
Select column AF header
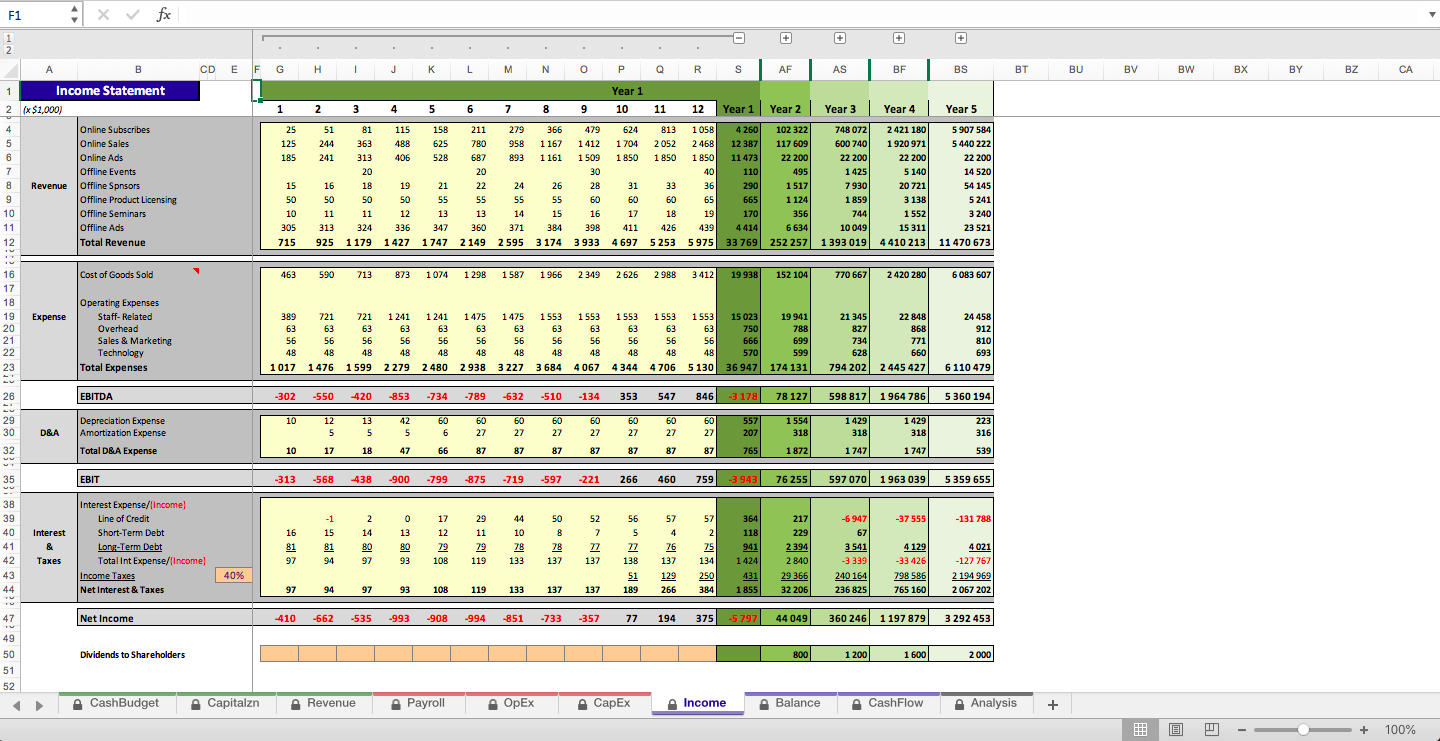(x=785, y=69)
